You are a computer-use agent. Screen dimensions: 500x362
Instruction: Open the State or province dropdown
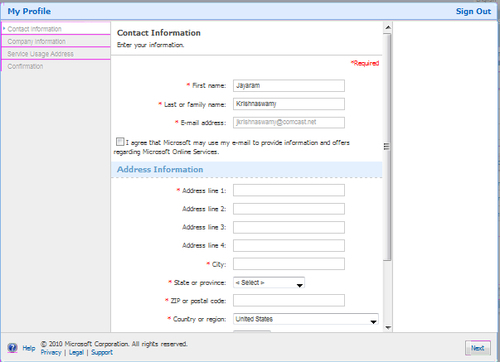point(269,283)
